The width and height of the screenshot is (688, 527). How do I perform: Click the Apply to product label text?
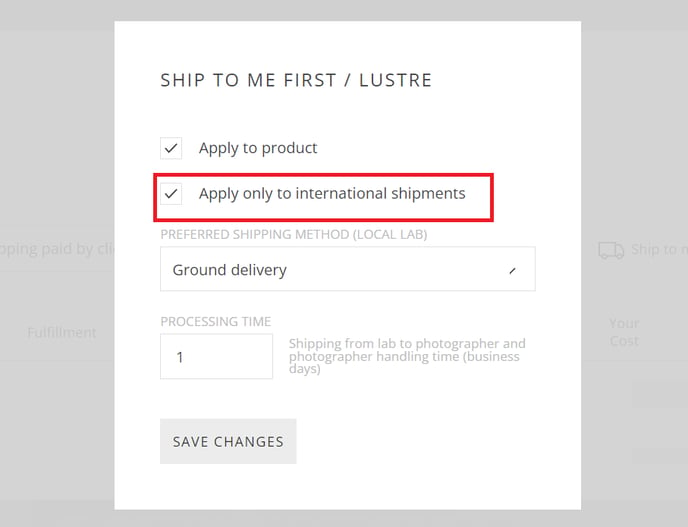tap(258, 148)
